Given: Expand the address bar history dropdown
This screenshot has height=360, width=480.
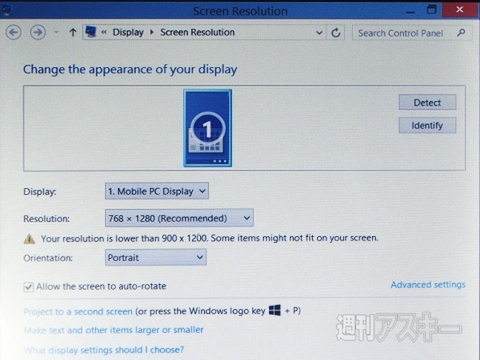Looking at the screenshot, I should point(319,33).
